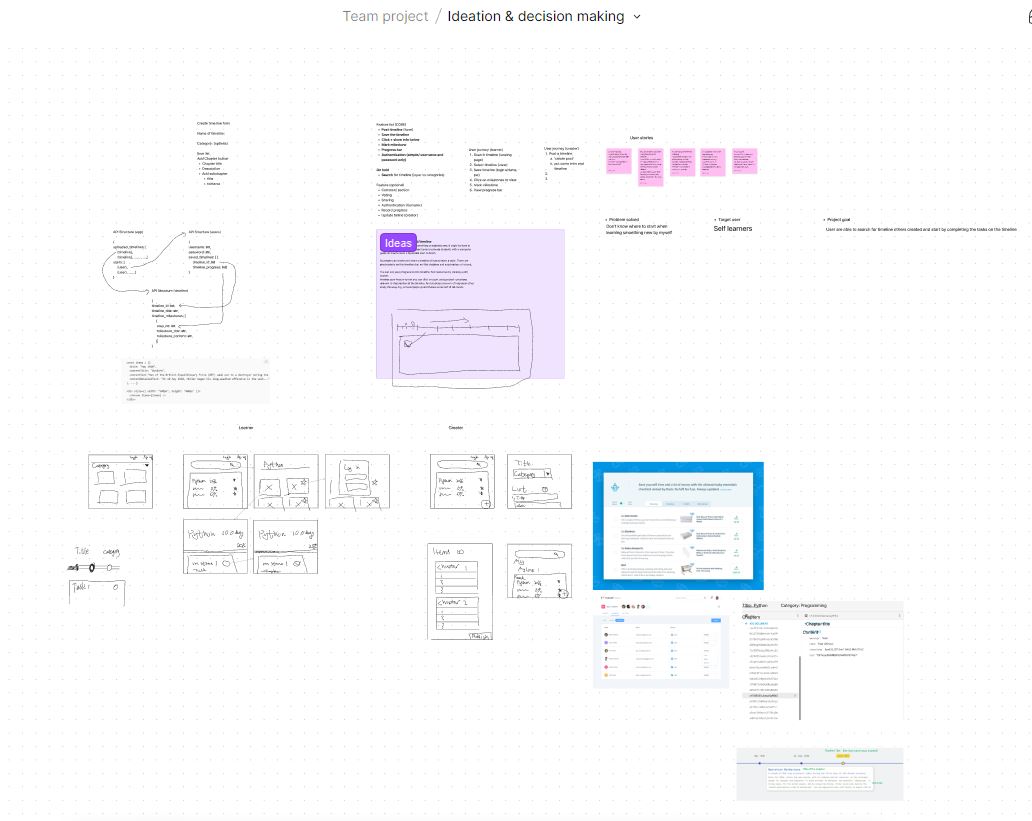Click the Ideation & decision making title
1032x821 pixels.
tap(536, 16)
